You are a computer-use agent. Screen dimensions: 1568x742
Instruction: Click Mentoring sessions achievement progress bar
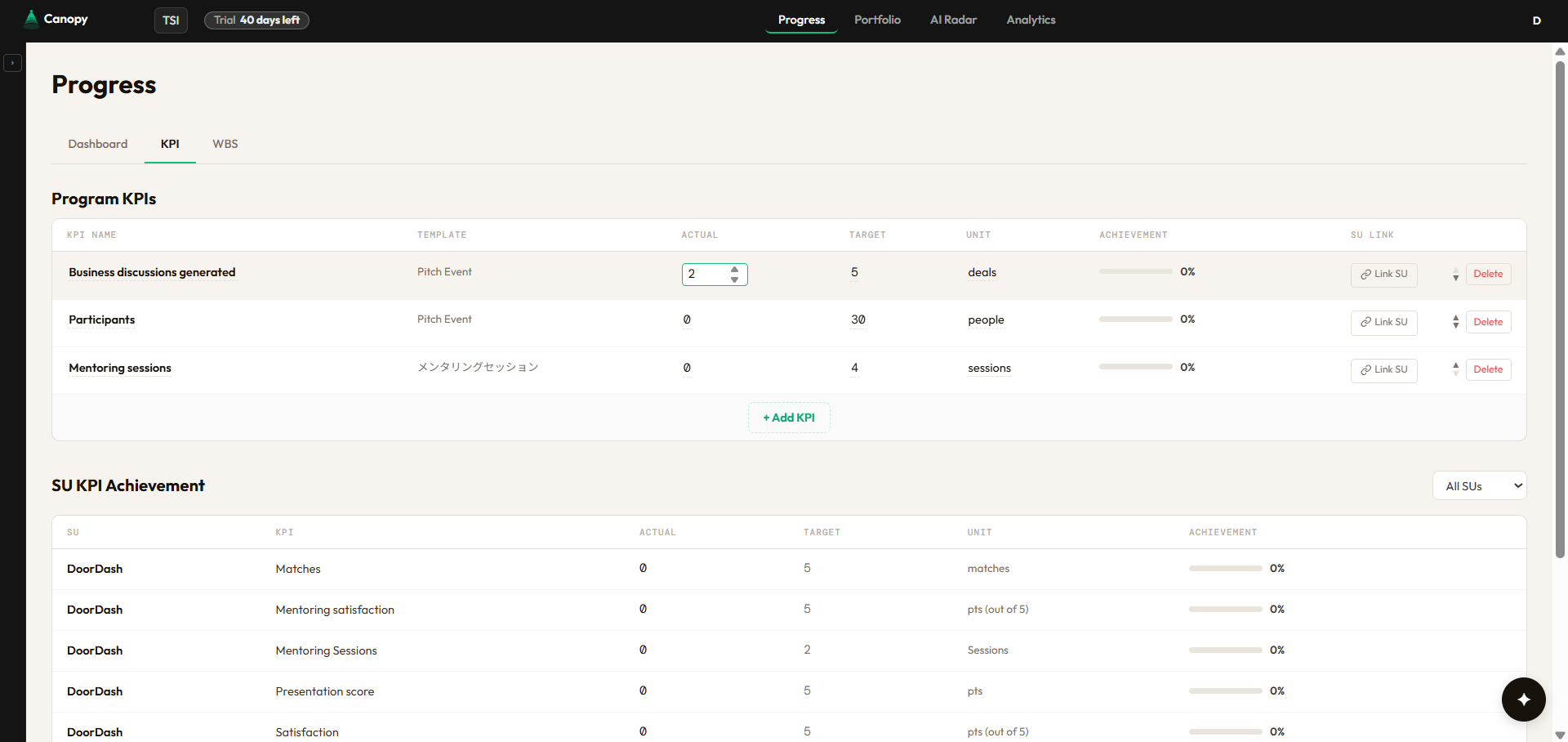pyautogui.click(x=1135, y=367)
